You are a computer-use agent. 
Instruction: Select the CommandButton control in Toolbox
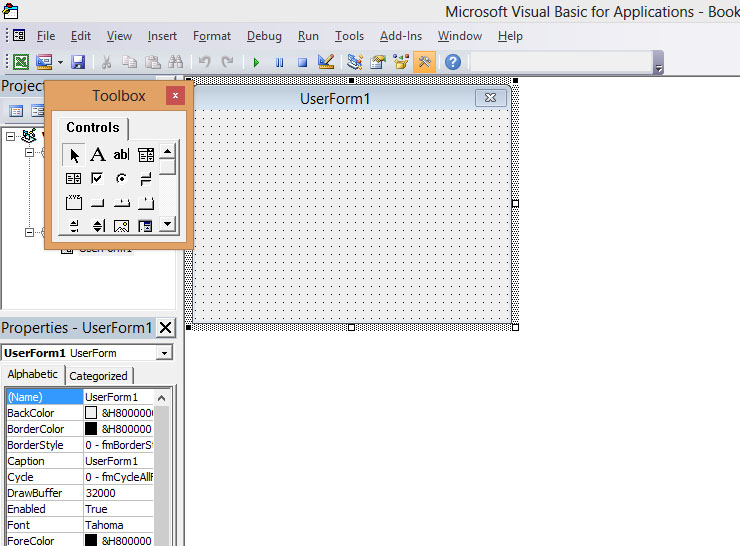97,203
